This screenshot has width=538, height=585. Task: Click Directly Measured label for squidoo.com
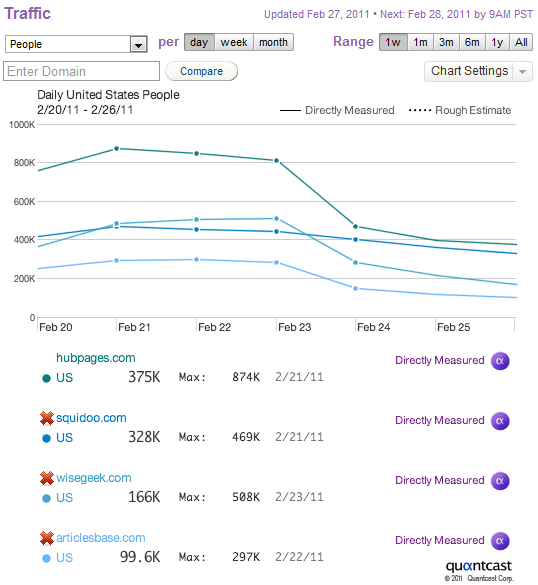click(x=440, y=420)
